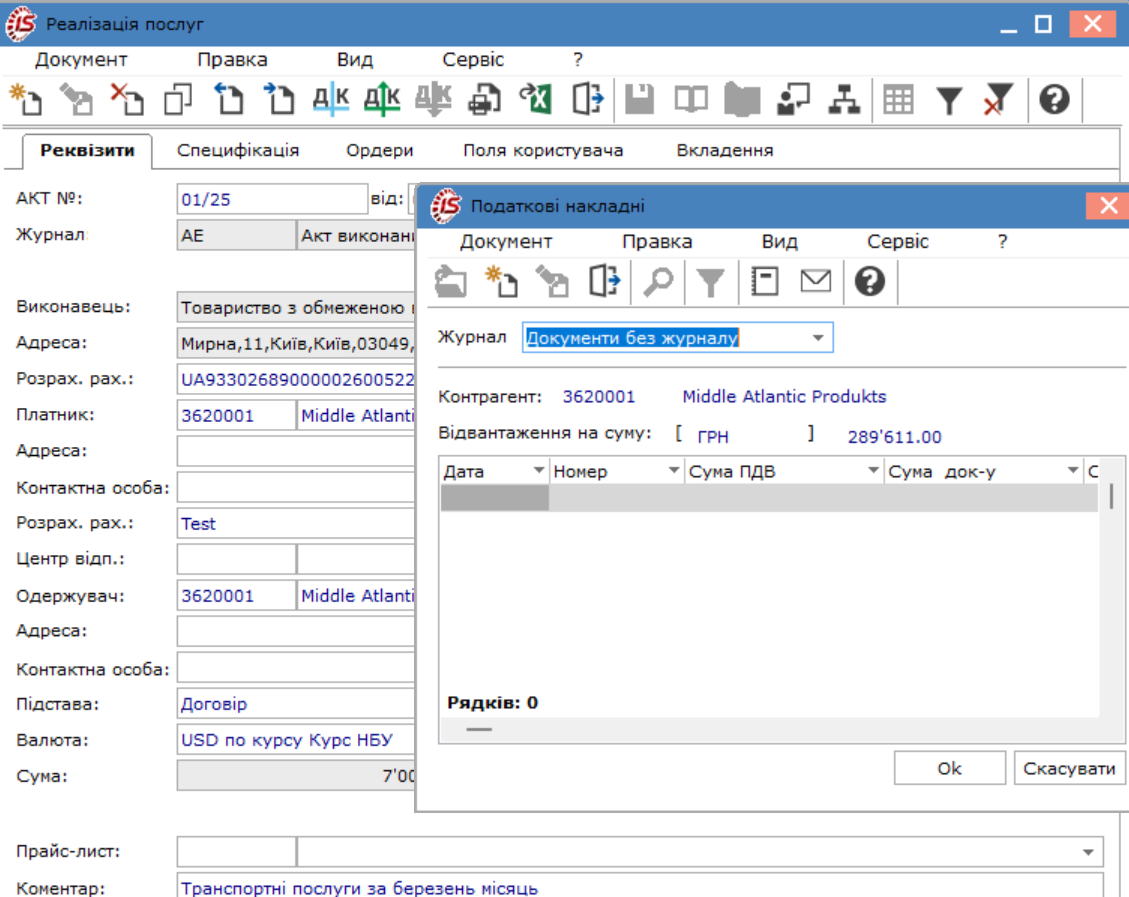Click the new document icon in Податкові накладні toolbar
Screen dimensions: 1129x897
tap(502, 281)
